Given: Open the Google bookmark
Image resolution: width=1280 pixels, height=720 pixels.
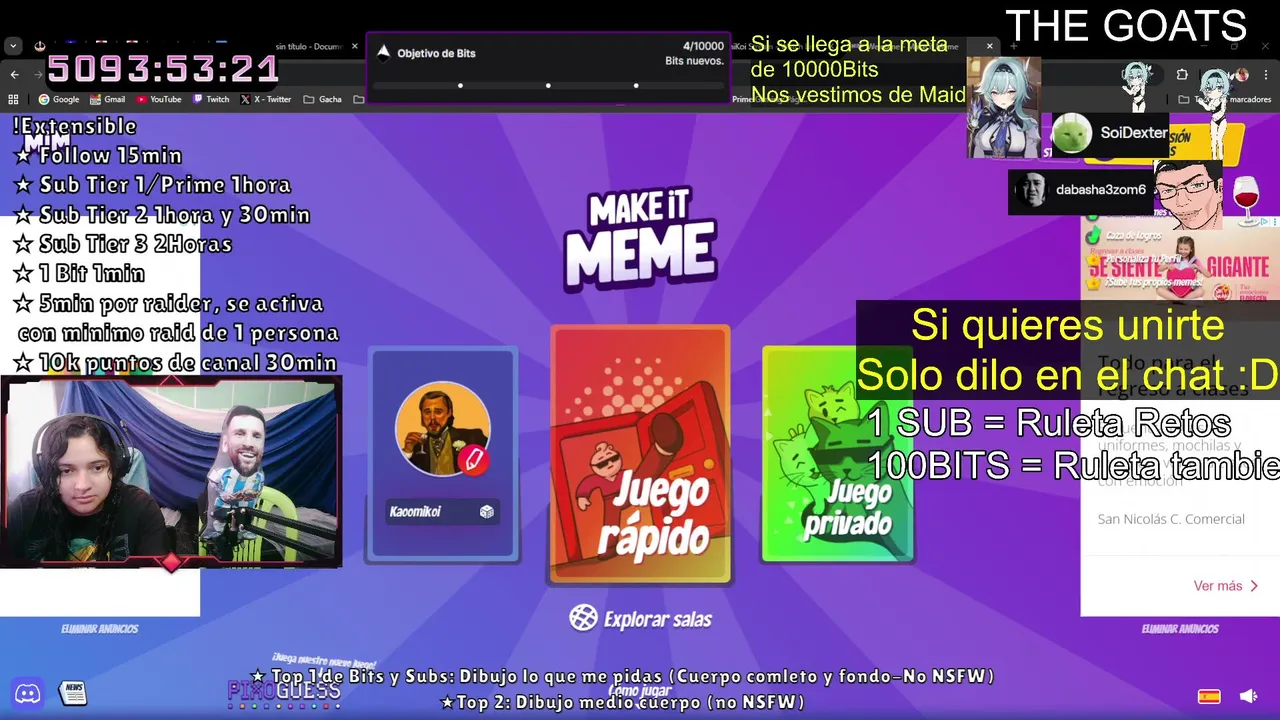Looking at the screenshot, I should [59, 99].
